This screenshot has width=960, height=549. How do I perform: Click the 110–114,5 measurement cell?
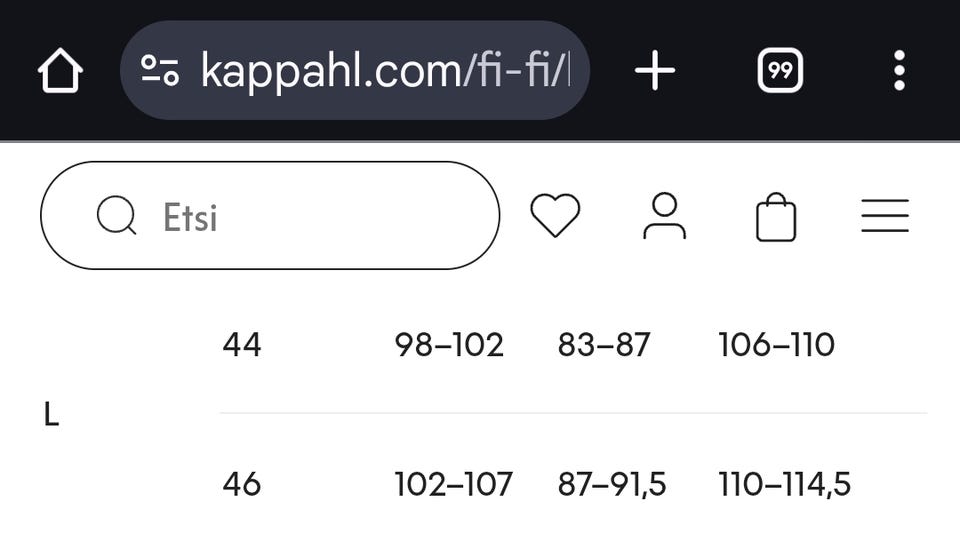pyautogui.click(x=784, y=485)
